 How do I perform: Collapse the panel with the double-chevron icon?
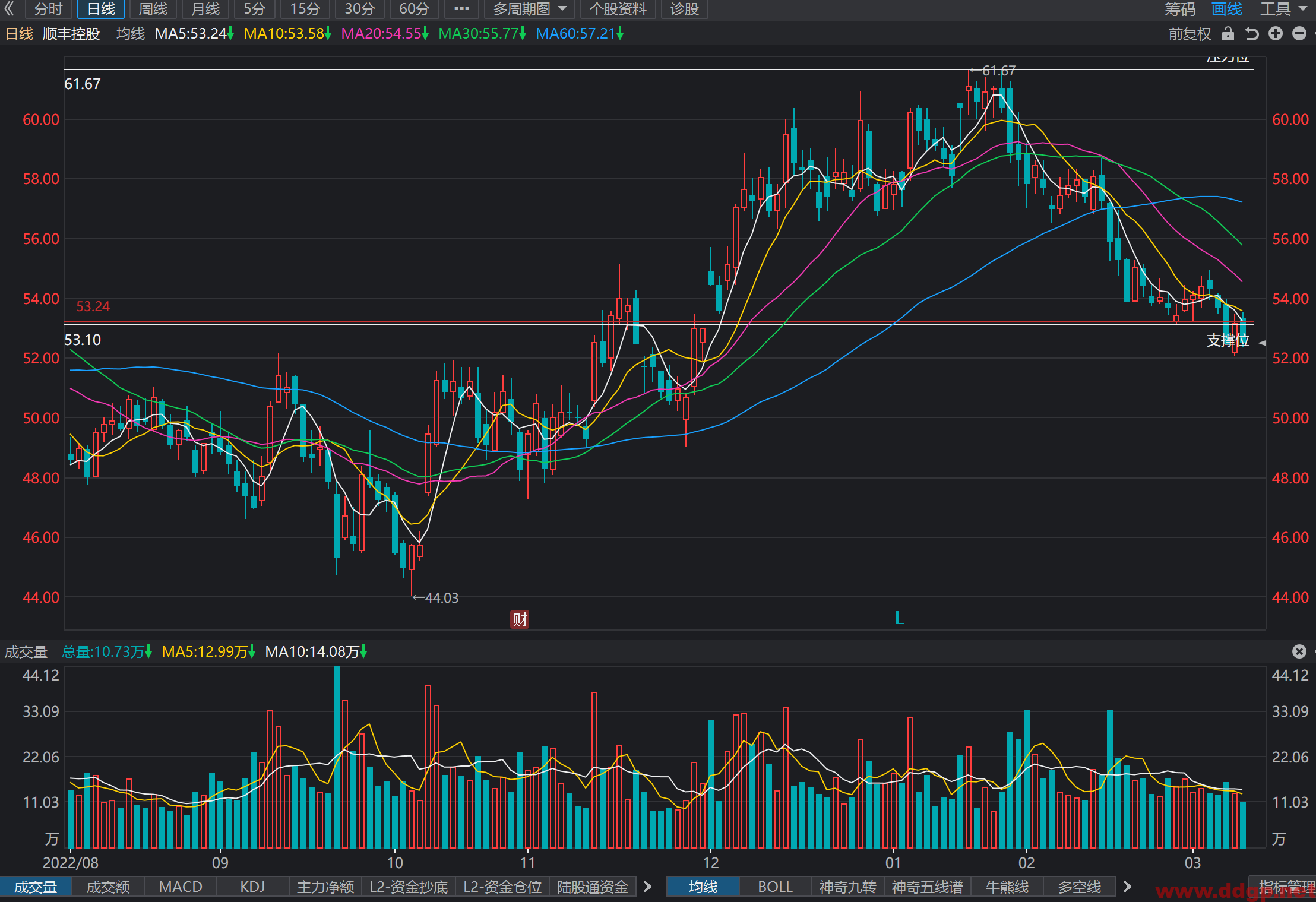coord(10,9)
